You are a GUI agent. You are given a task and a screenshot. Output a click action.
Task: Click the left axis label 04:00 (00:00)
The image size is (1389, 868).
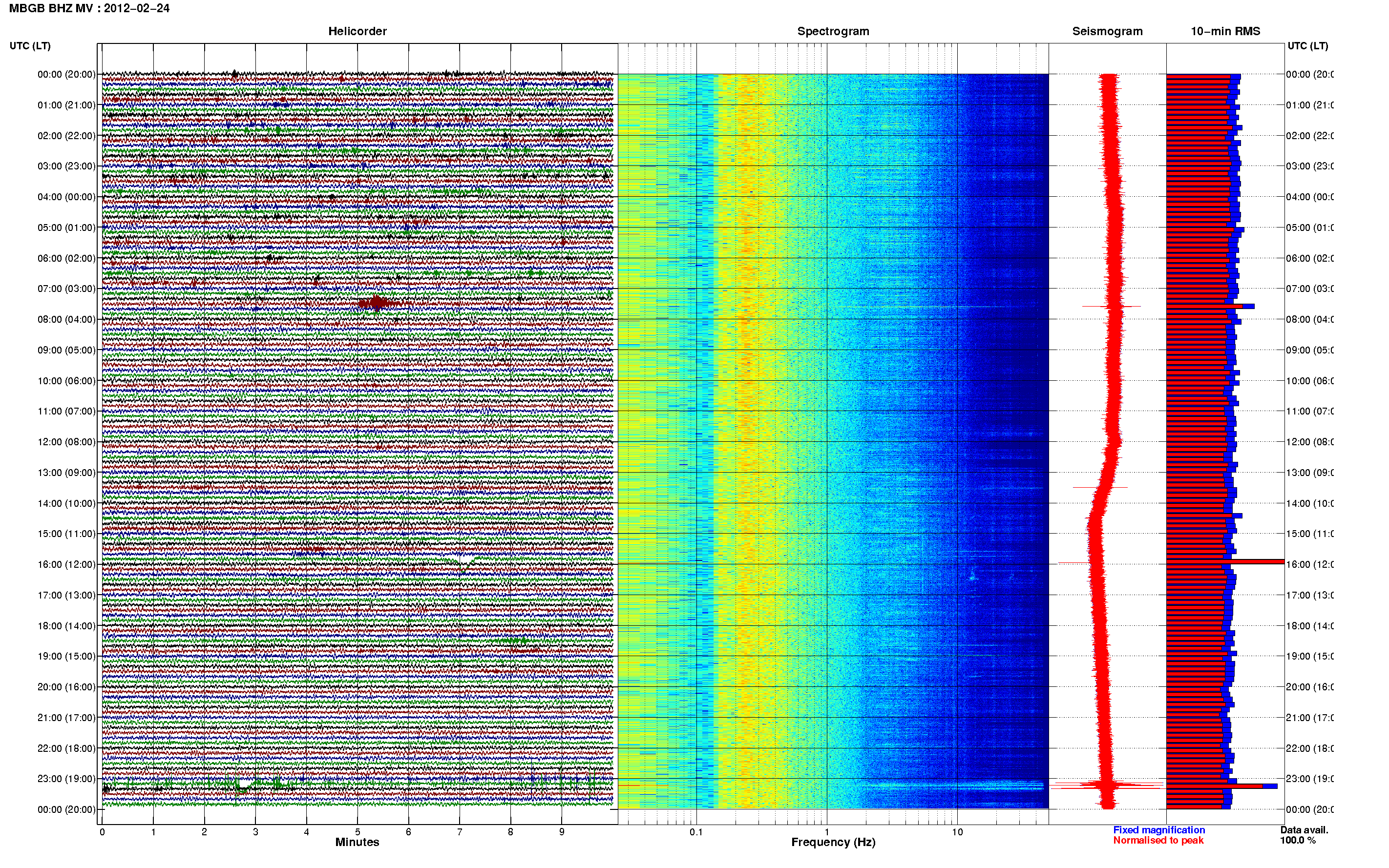66,196
